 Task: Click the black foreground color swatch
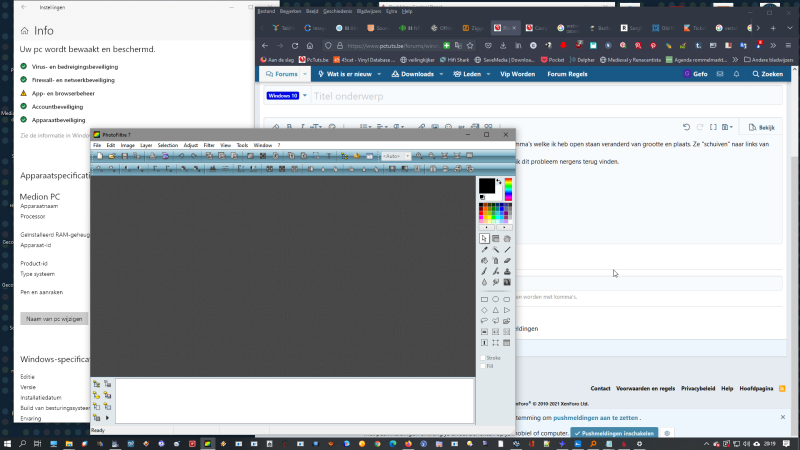(486, 186)
